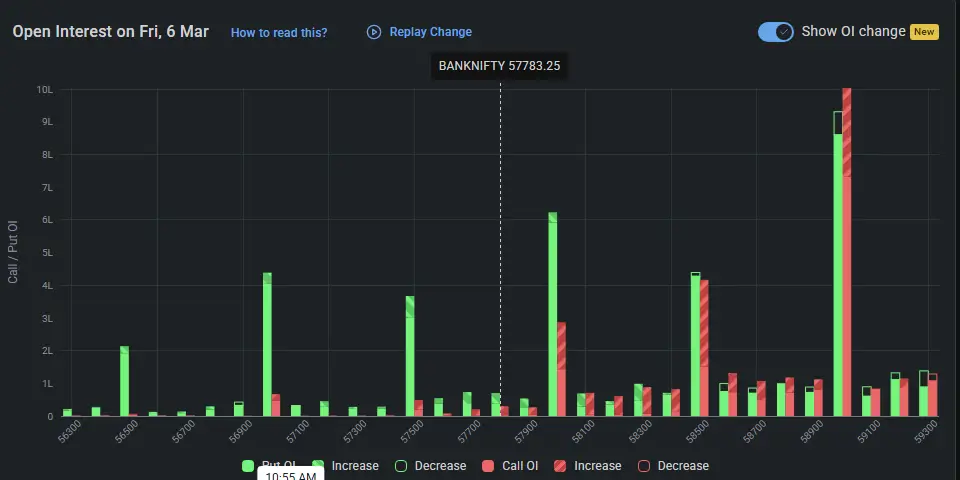Toggle the Put Decrease legend item

[430, 466]
